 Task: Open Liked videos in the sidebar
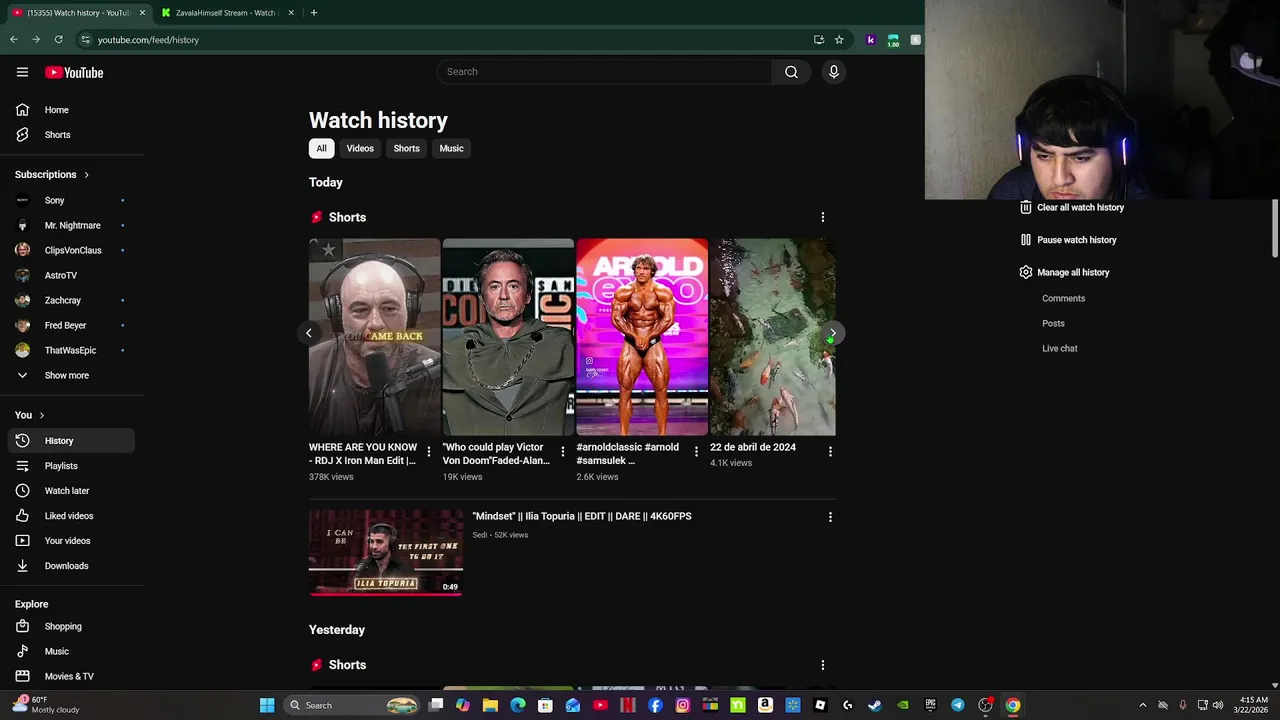pyautogui.click(x=68, y=516)
